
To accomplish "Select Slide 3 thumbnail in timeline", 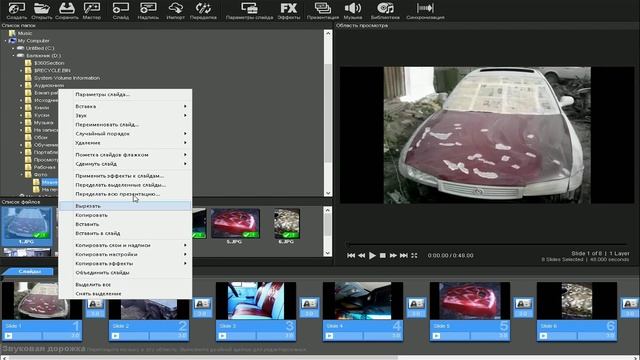I will 256,301.
